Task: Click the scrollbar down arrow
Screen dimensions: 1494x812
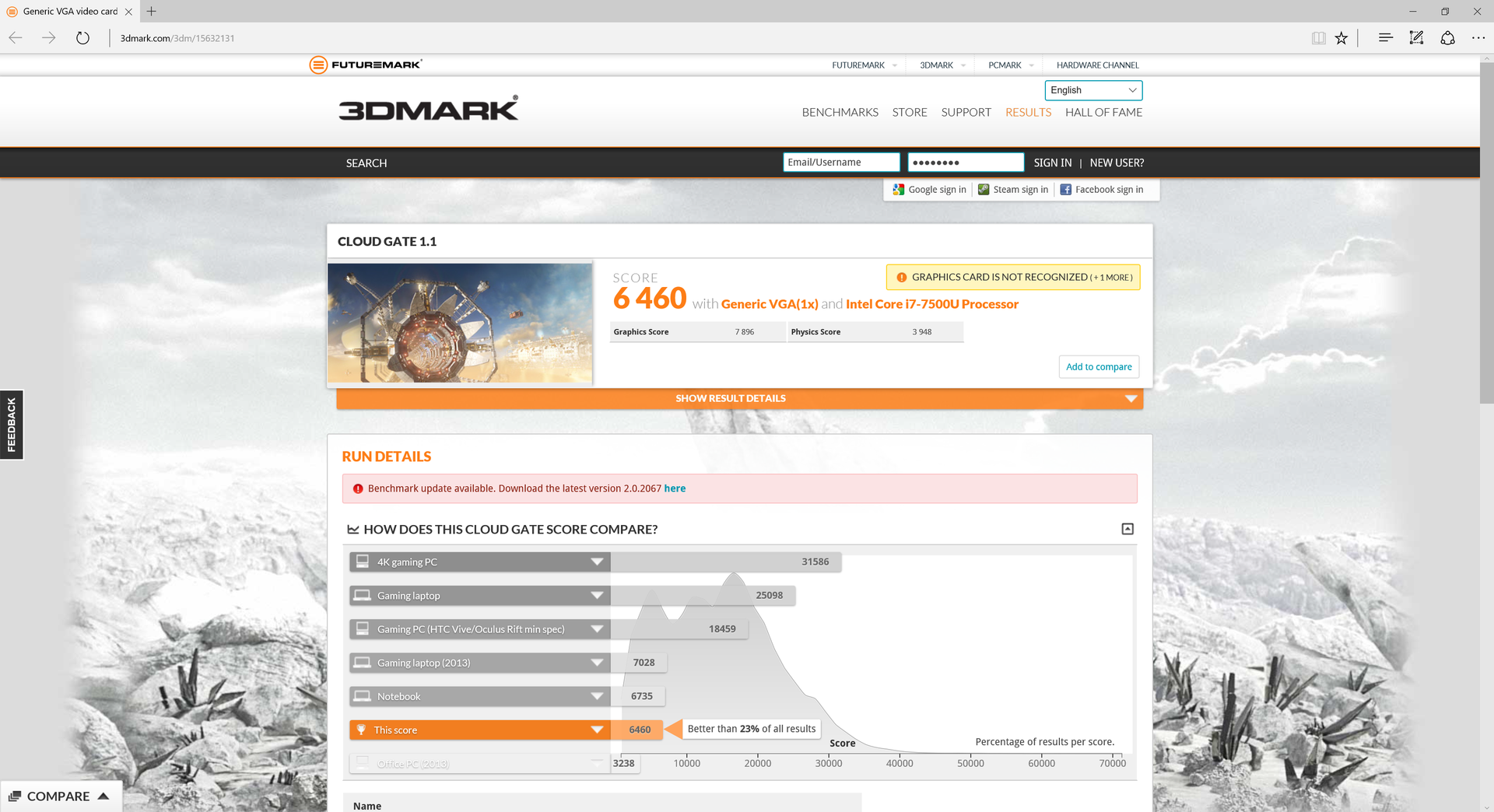Action: click(x=1486, y=806)
